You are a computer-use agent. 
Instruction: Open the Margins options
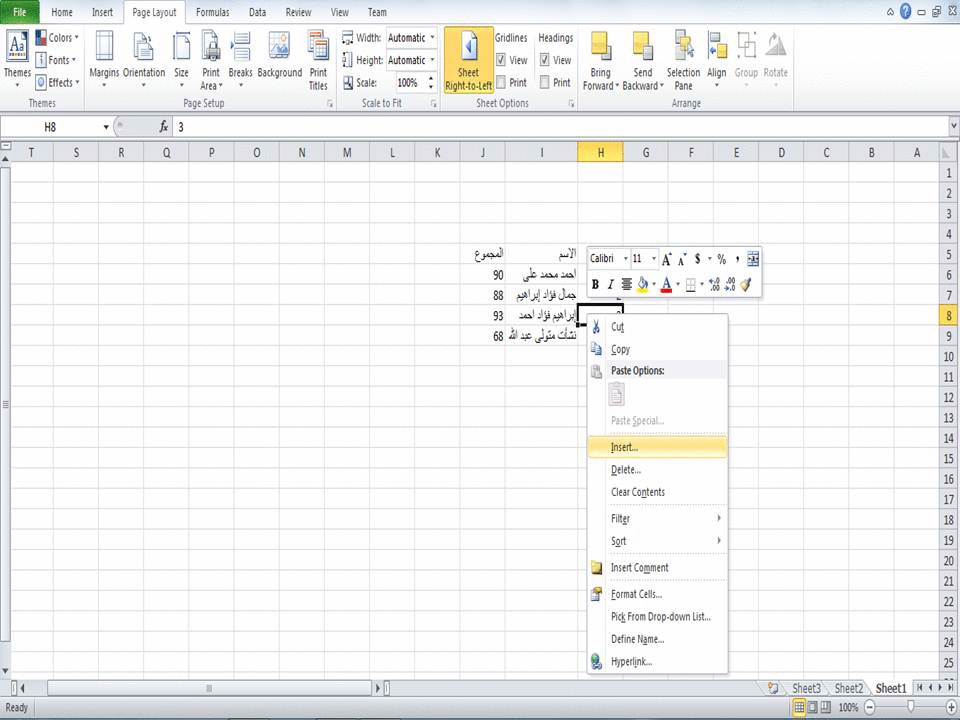[104, 58]
